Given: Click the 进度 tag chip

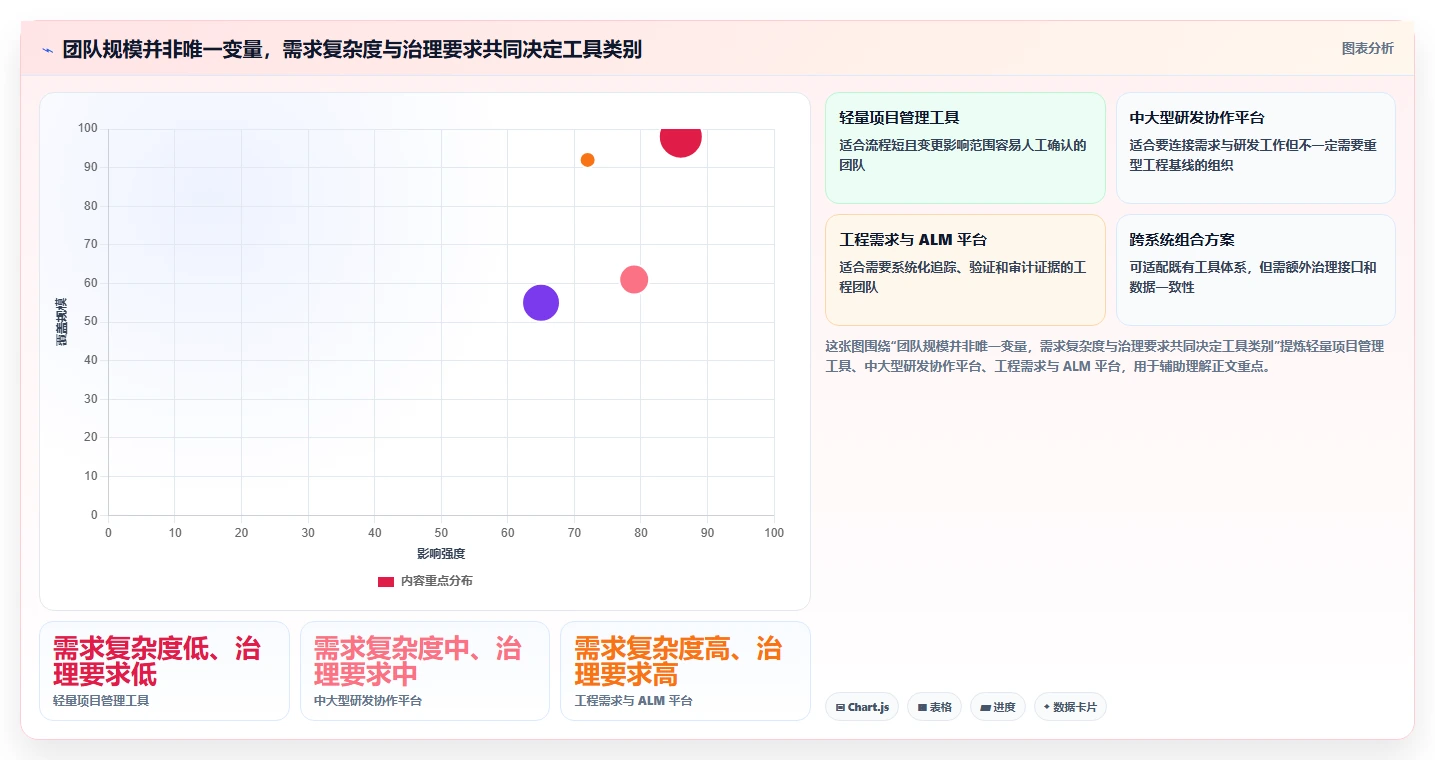Looking at the screenshot, I should click(x=998, y=707).
